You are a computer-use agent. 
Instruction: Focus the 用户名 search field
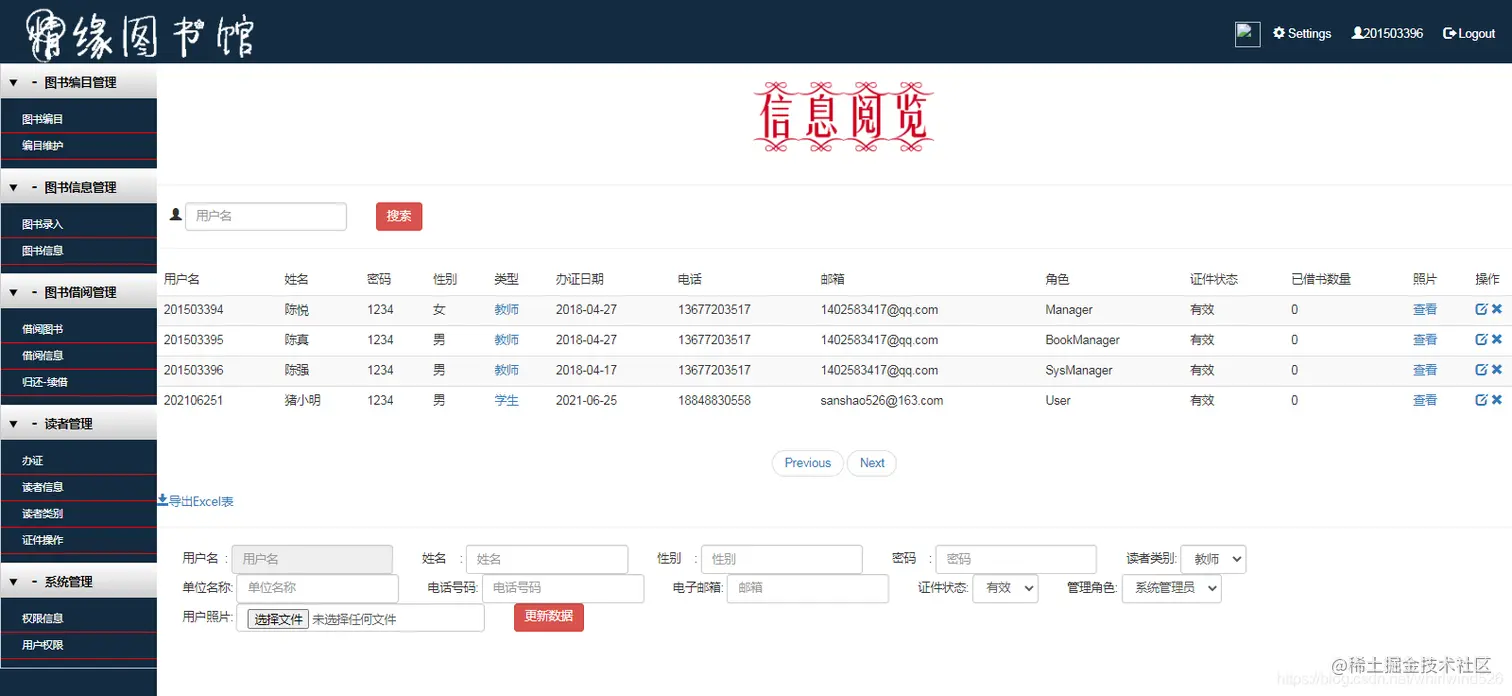coord(266,216)
